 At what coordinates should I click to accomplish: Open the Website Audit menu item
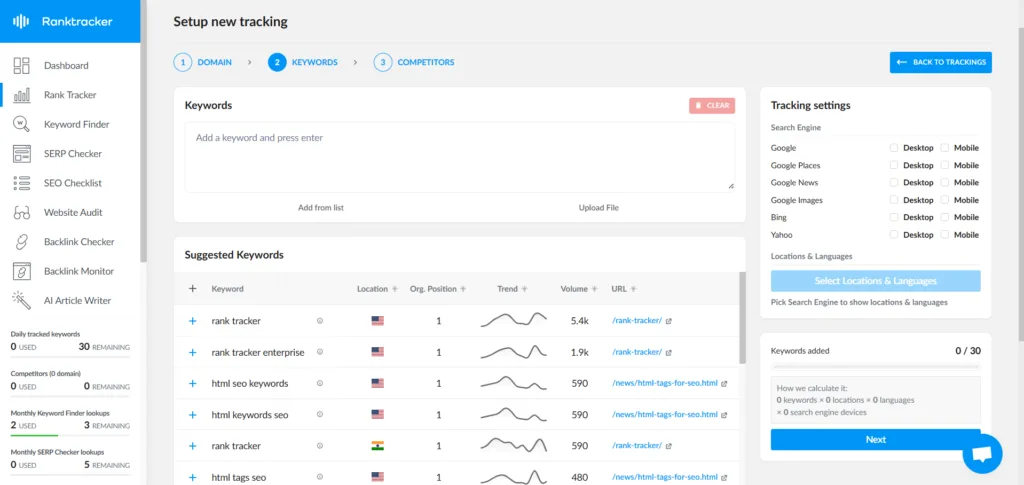click(x=73, y=212)
